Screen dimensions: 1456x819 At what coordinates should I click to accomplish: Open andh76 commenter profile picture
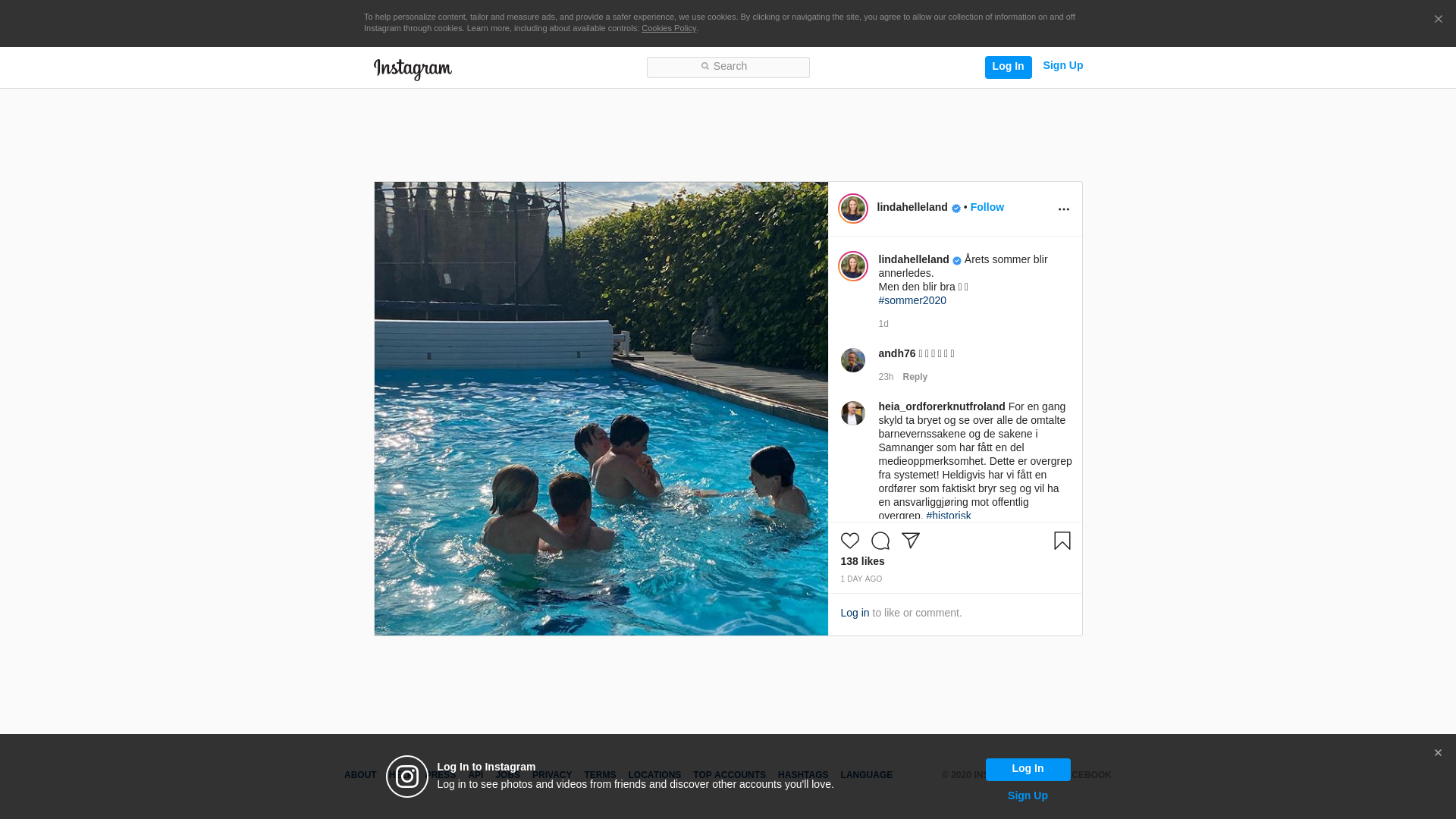pos(852,360)
